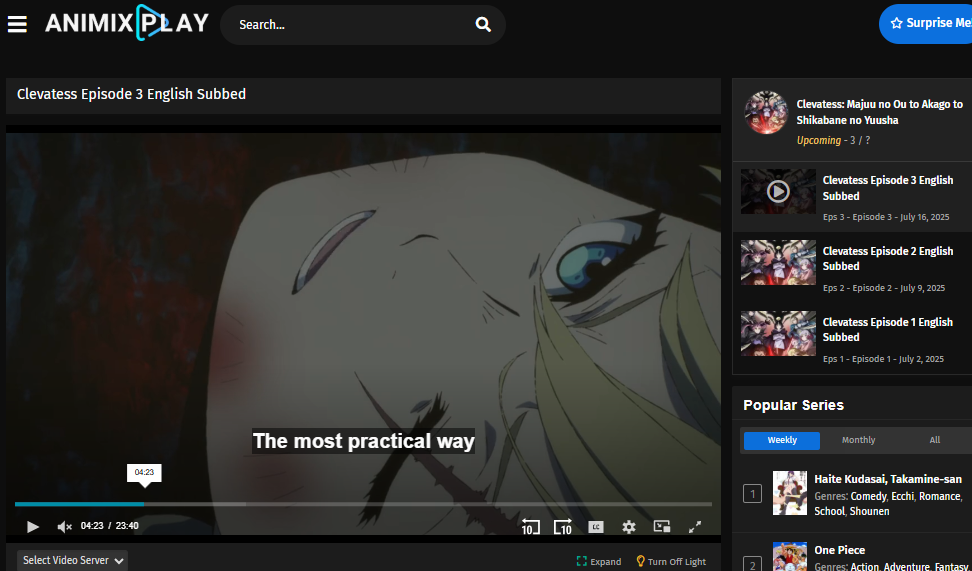The width and height of the screenshot is (972, 571).
Task: Click the Upcoming status label
Action: click(818, 141)
